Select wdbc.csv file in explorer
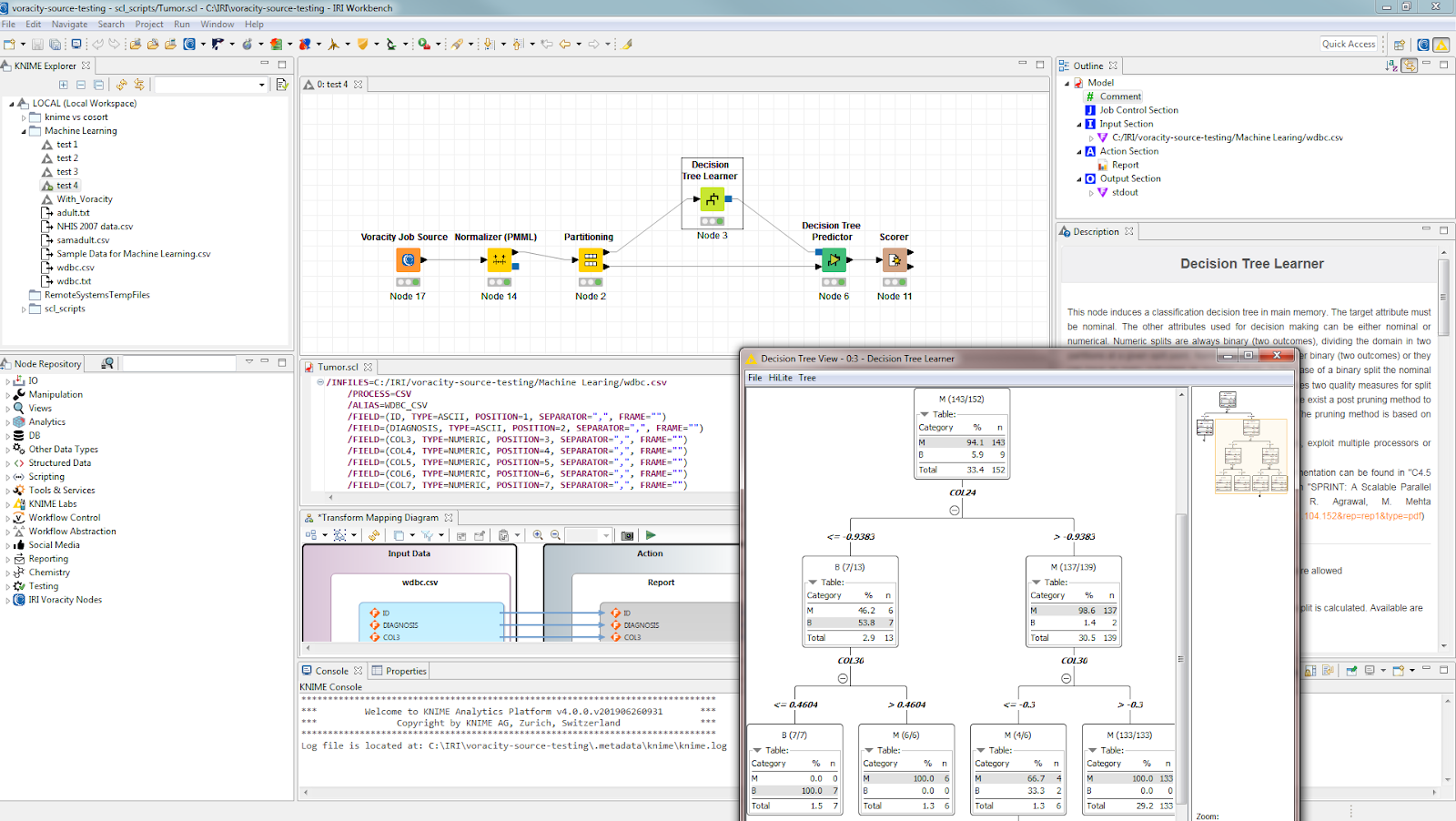This screenshot has width=1456, height=821. (76, 268)
